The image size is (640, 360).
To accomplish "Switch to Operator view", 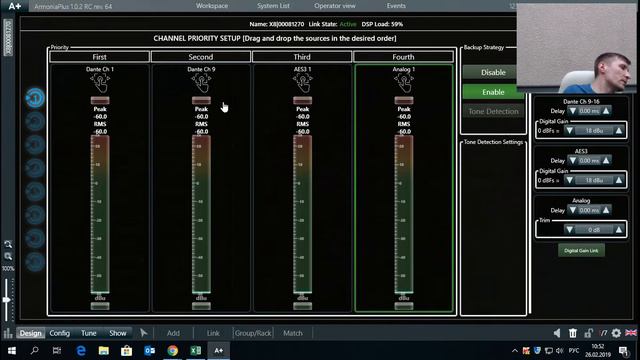I will point(335,6).
